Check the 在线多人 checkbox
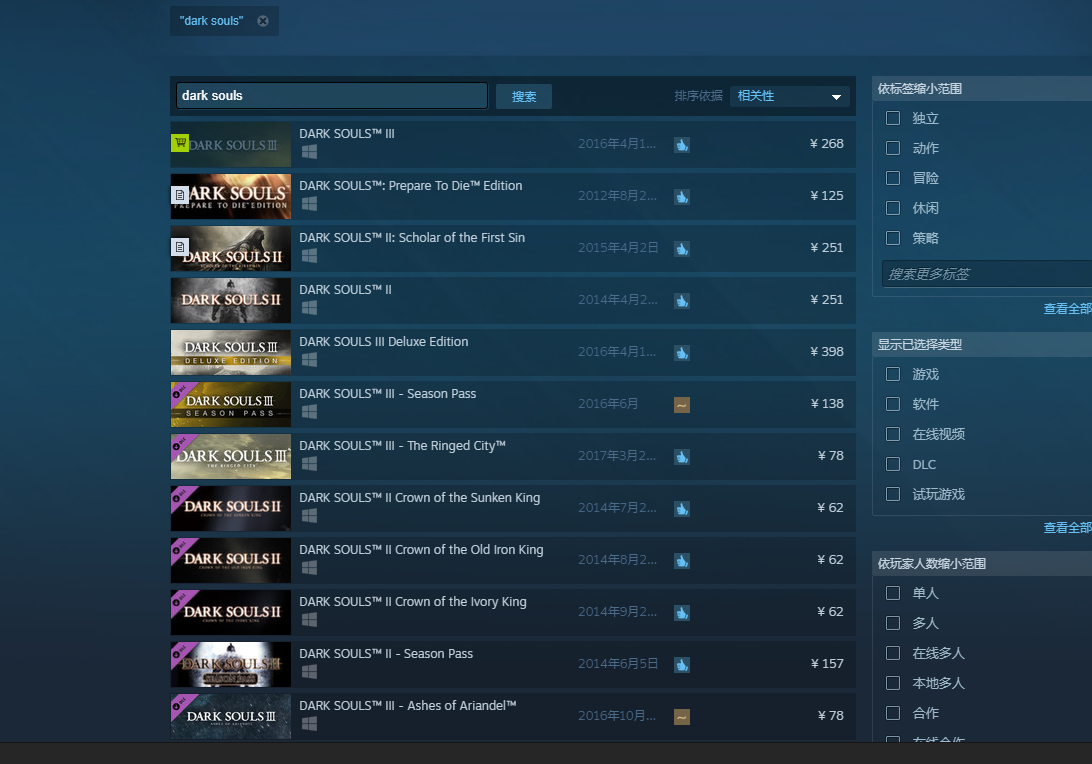 [893, 653]
